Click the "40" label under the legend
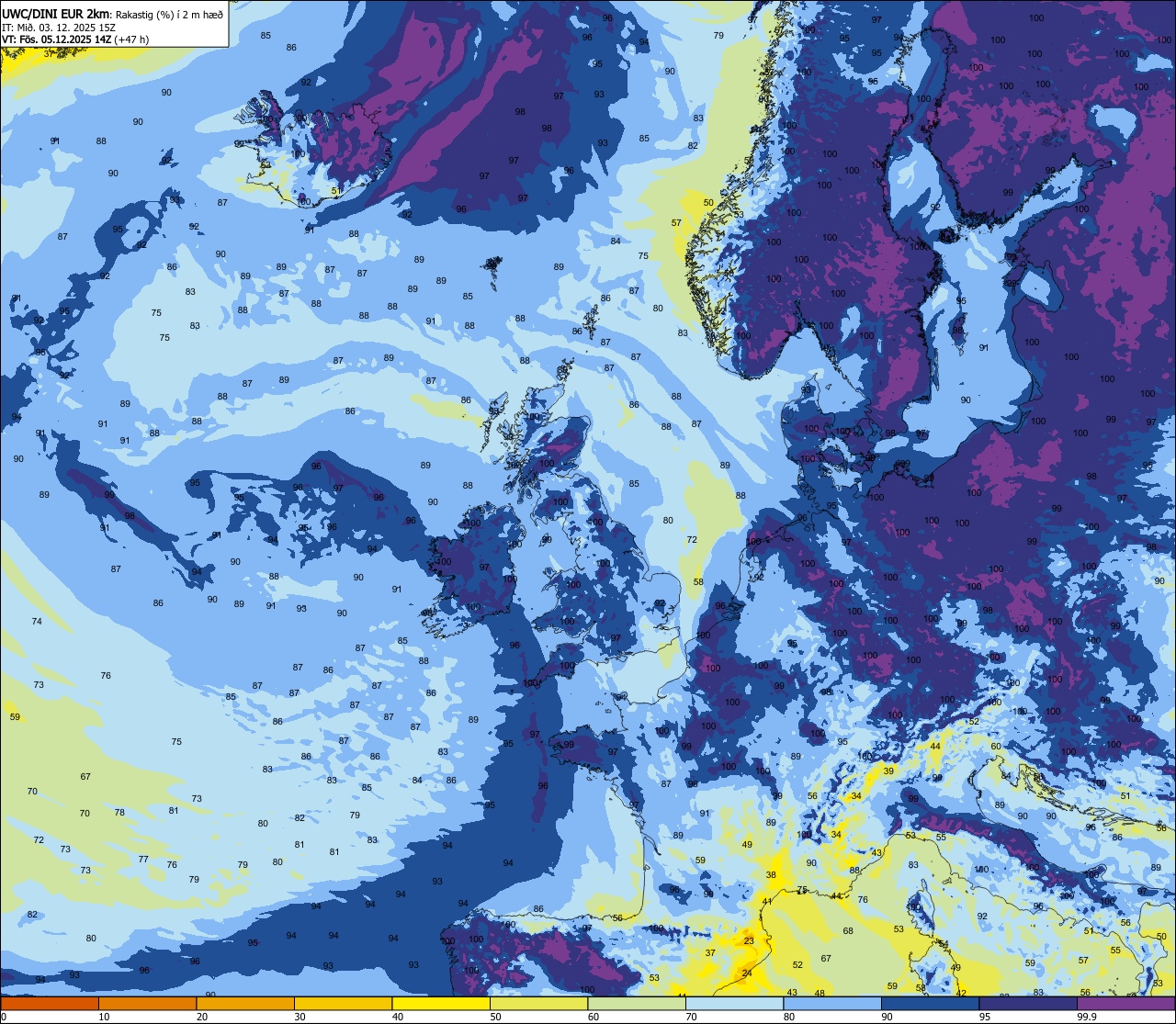This screenshot has height=1024, width=1176. (398, 1017)
